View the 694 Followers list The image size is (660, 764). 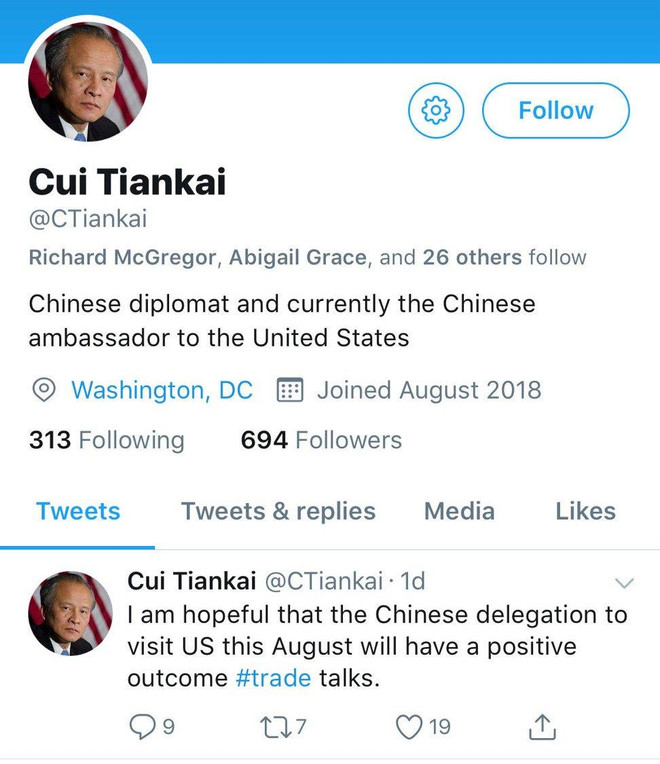coord(321,440)
